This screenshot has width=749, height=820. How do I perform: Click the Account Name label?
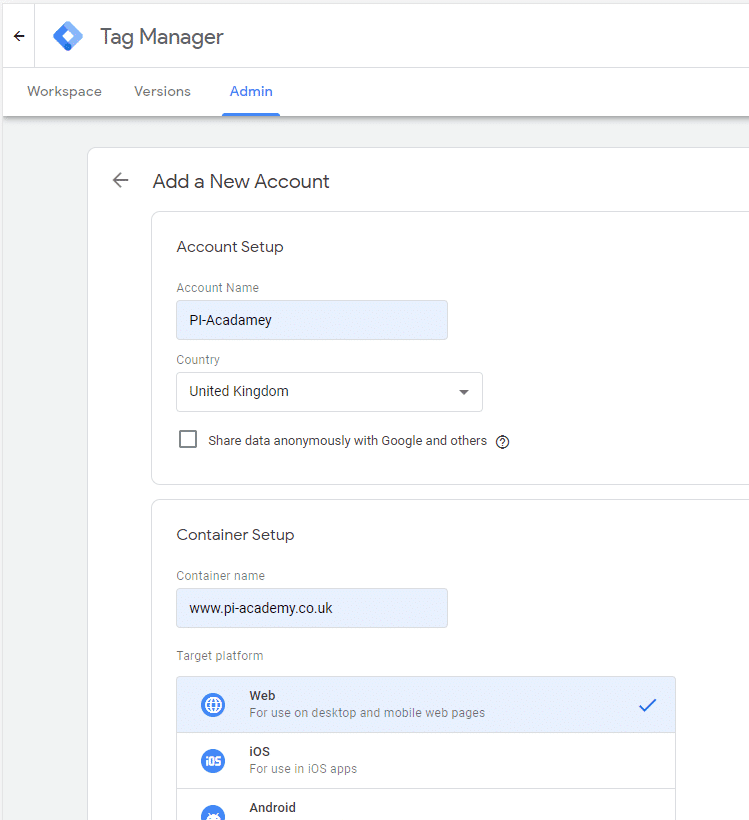coord(218,288)
